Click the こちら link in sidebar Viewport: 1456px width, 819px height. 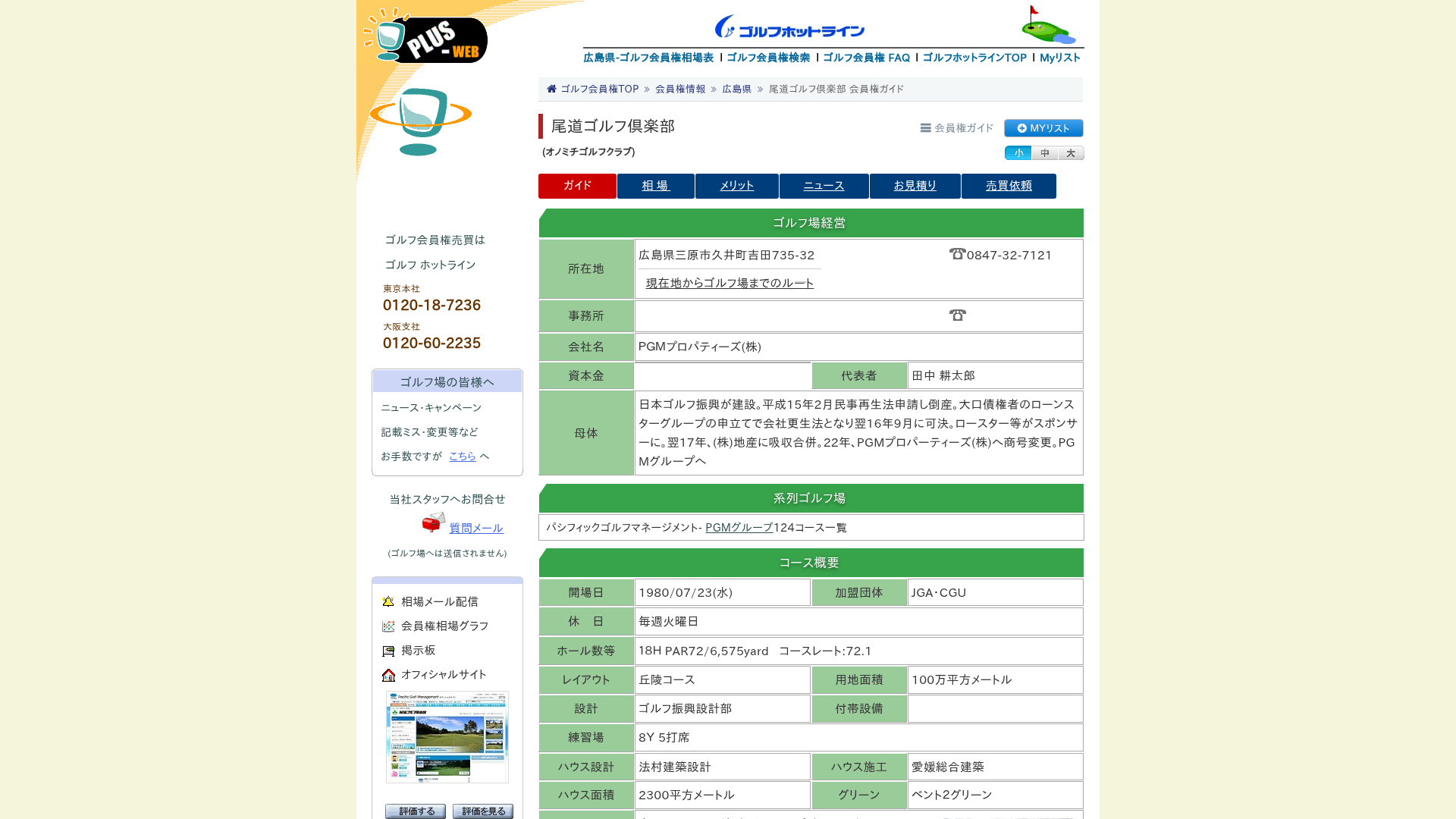pyautogui.click(x=463, y=457)
